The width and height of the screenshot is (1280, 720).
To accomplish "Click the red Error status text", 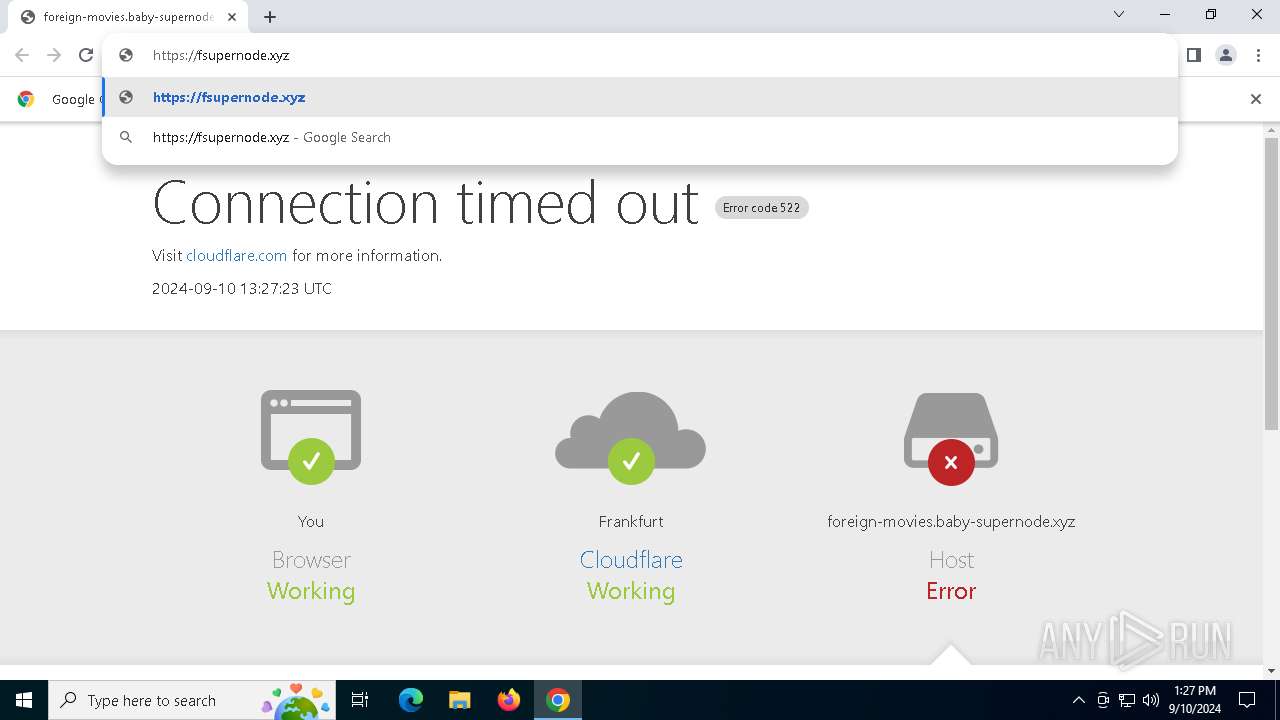I will (951, 591).
